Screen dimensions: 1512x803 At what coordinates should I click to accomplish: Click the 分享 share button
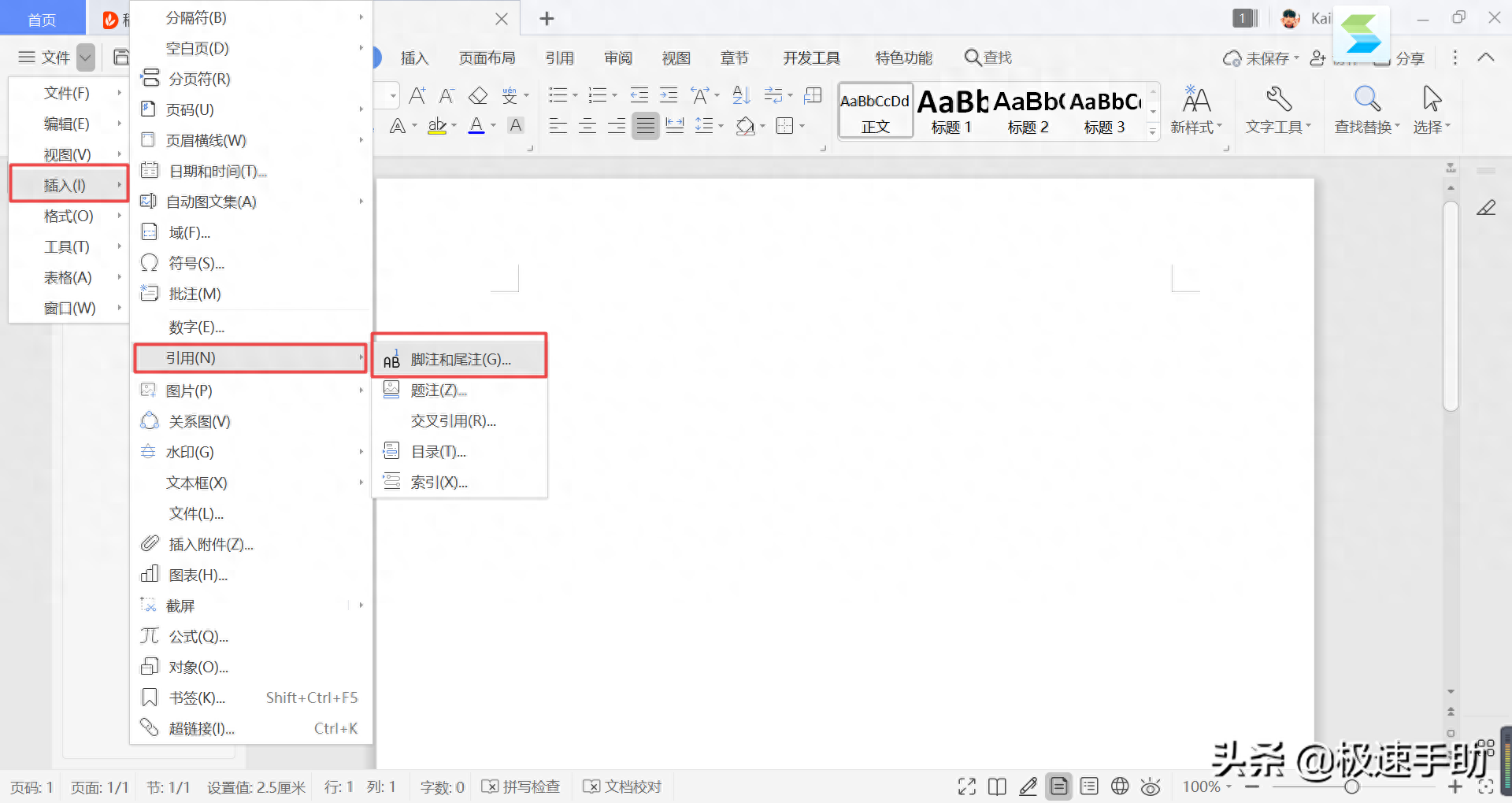pyautogui.click(x=1399, y=58)
